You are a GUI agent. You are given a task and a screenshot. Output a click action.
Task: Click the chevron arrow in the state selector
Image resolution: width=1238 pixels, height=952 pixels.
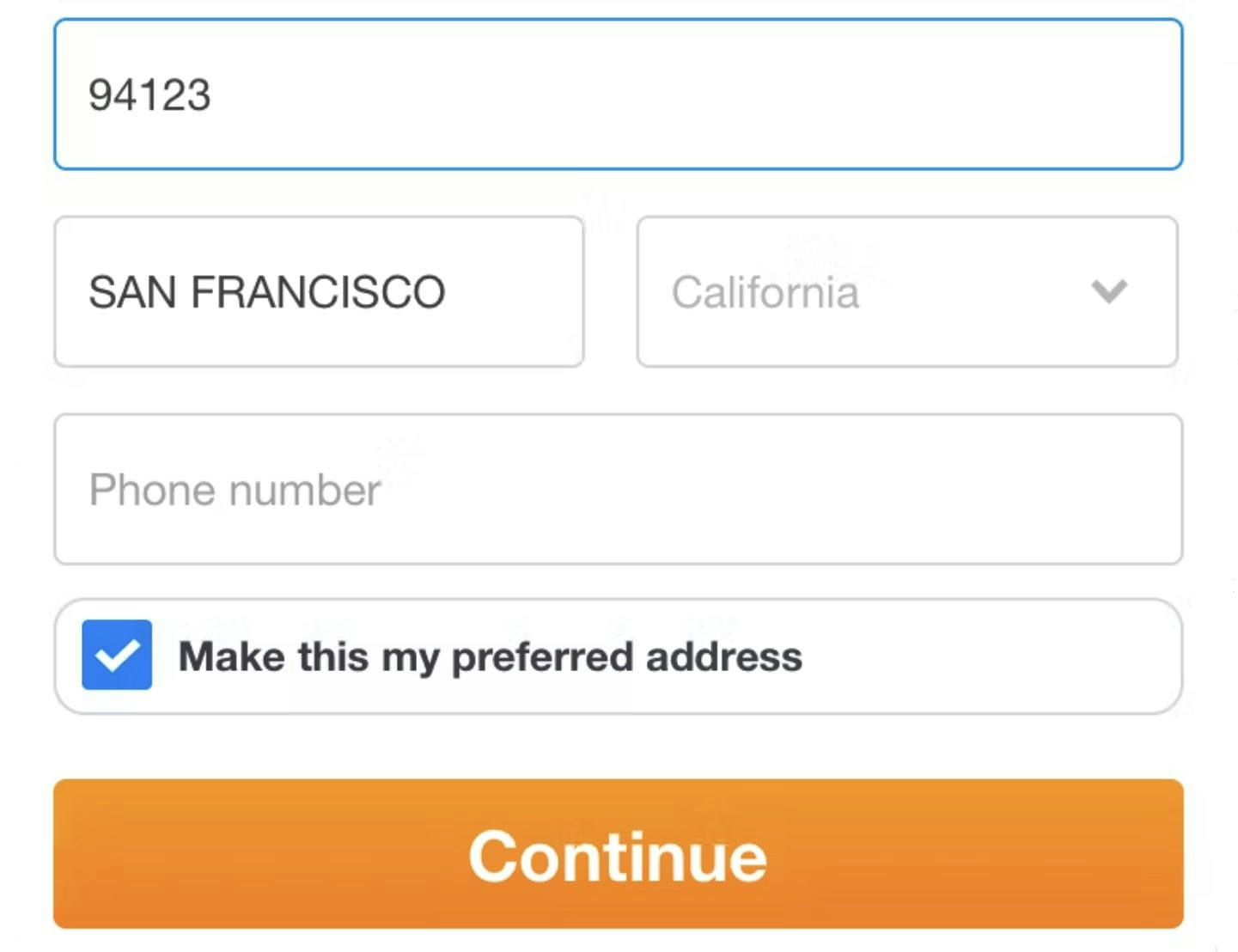[x=1109, y=291]
